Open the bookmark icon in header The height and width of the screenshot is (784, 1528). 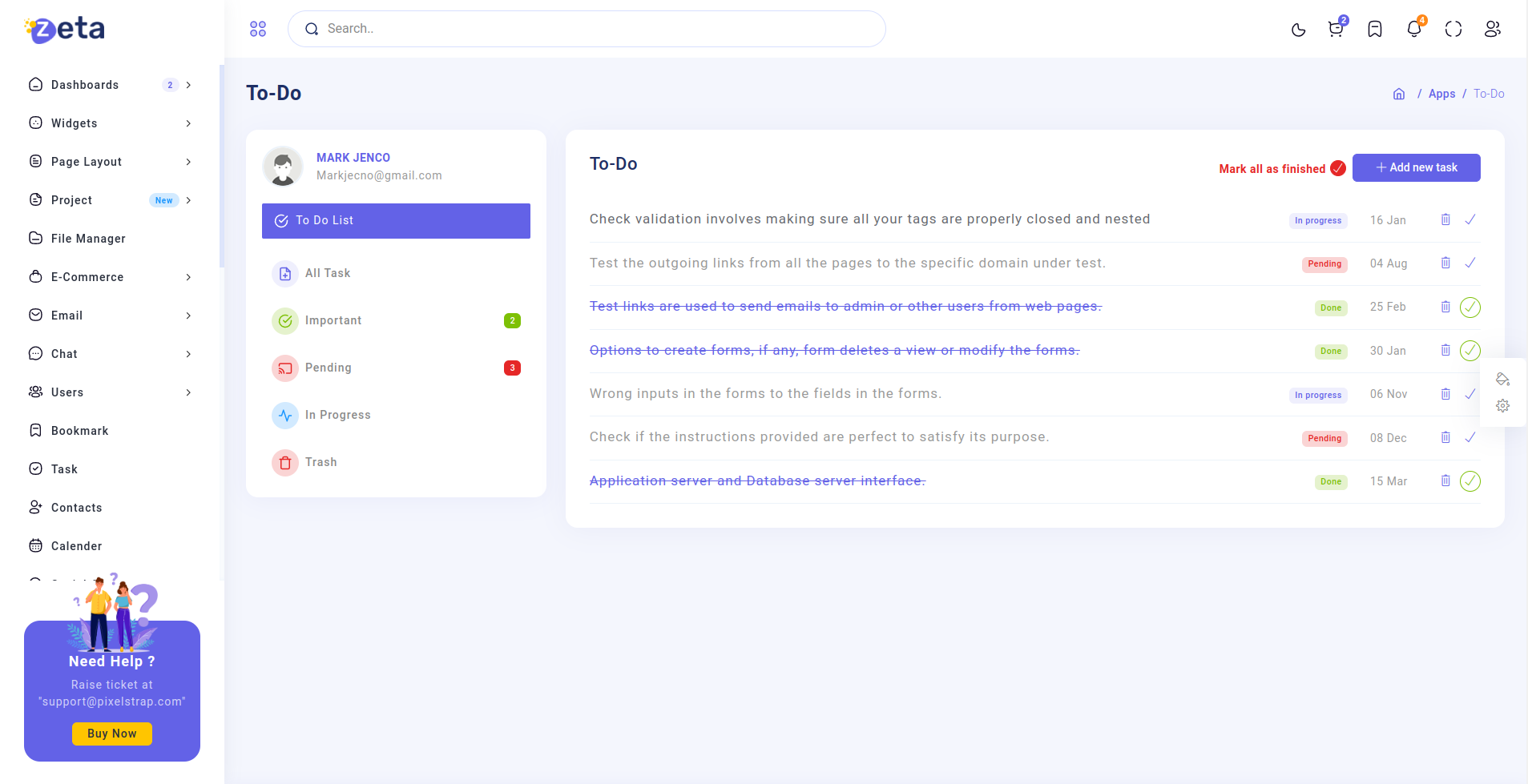1375,30
